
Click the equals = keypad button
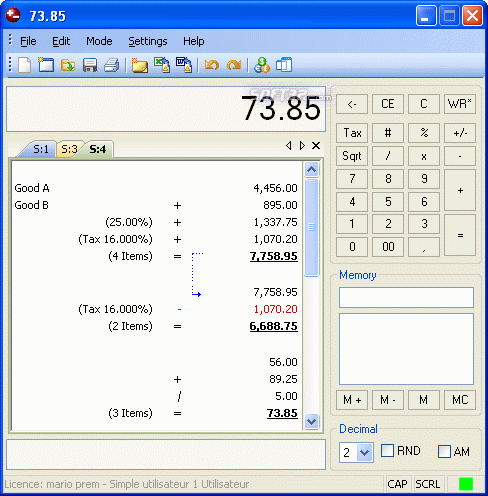[x=460, y=235]
